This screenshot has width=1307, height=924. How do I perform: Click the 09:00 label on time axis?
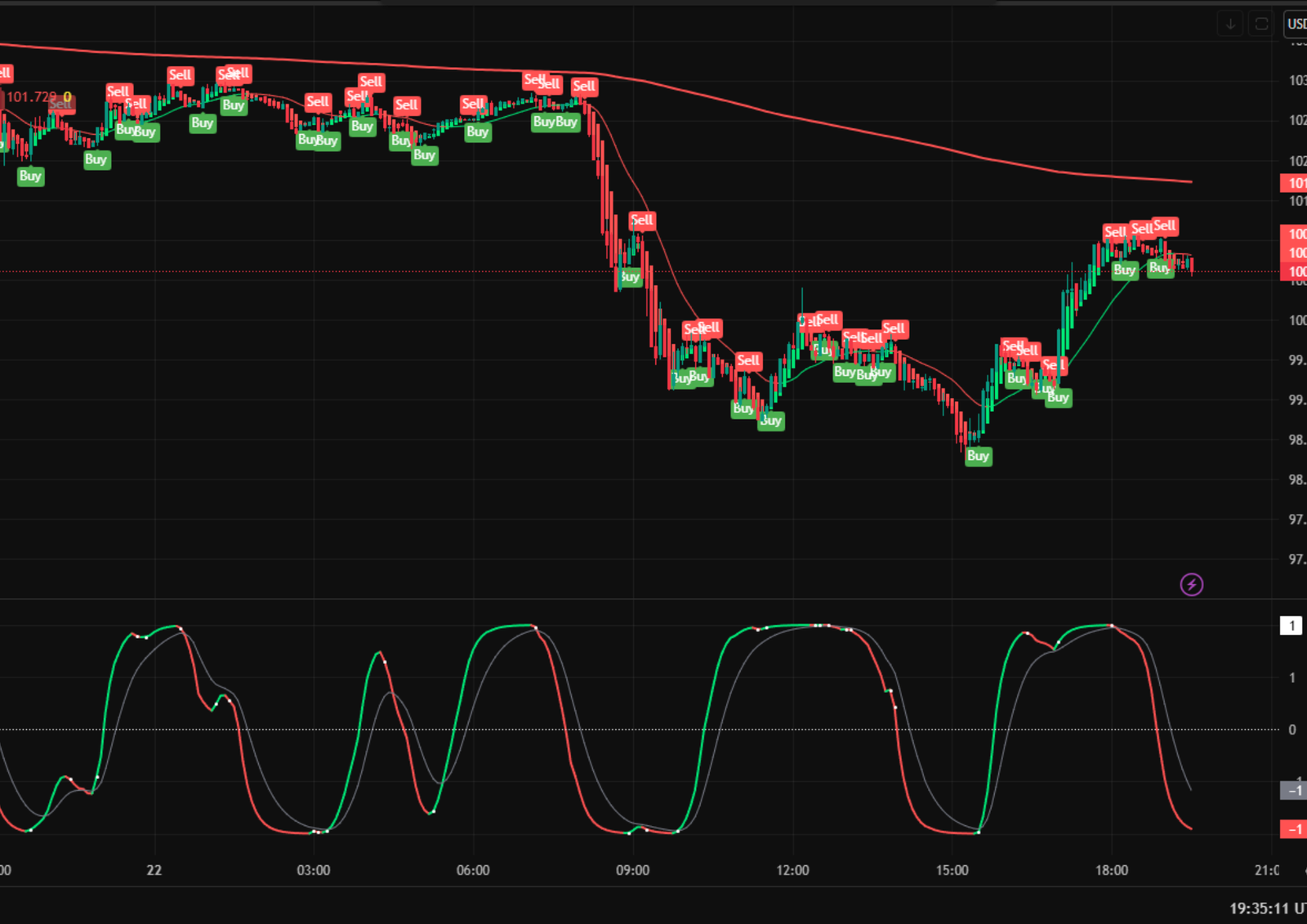pos(632,870)
